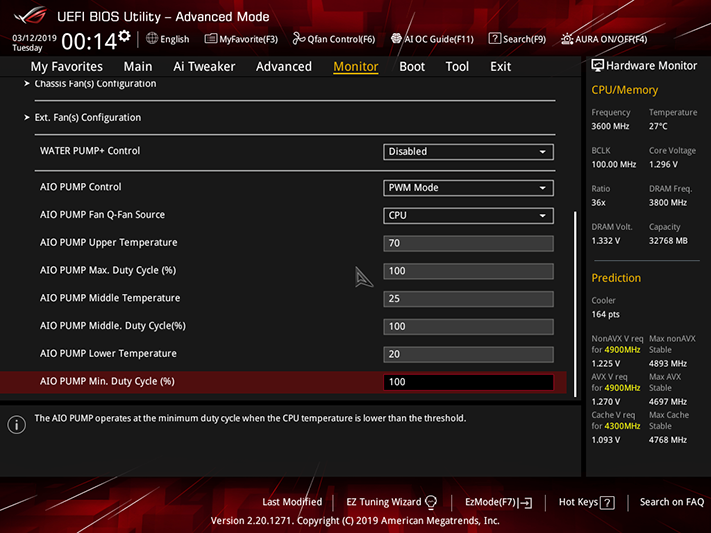This screenshot has width=711, height=533.
Task: Edit AIO PUMP Max. Duty Cycle field
Action: coord(468,271)
